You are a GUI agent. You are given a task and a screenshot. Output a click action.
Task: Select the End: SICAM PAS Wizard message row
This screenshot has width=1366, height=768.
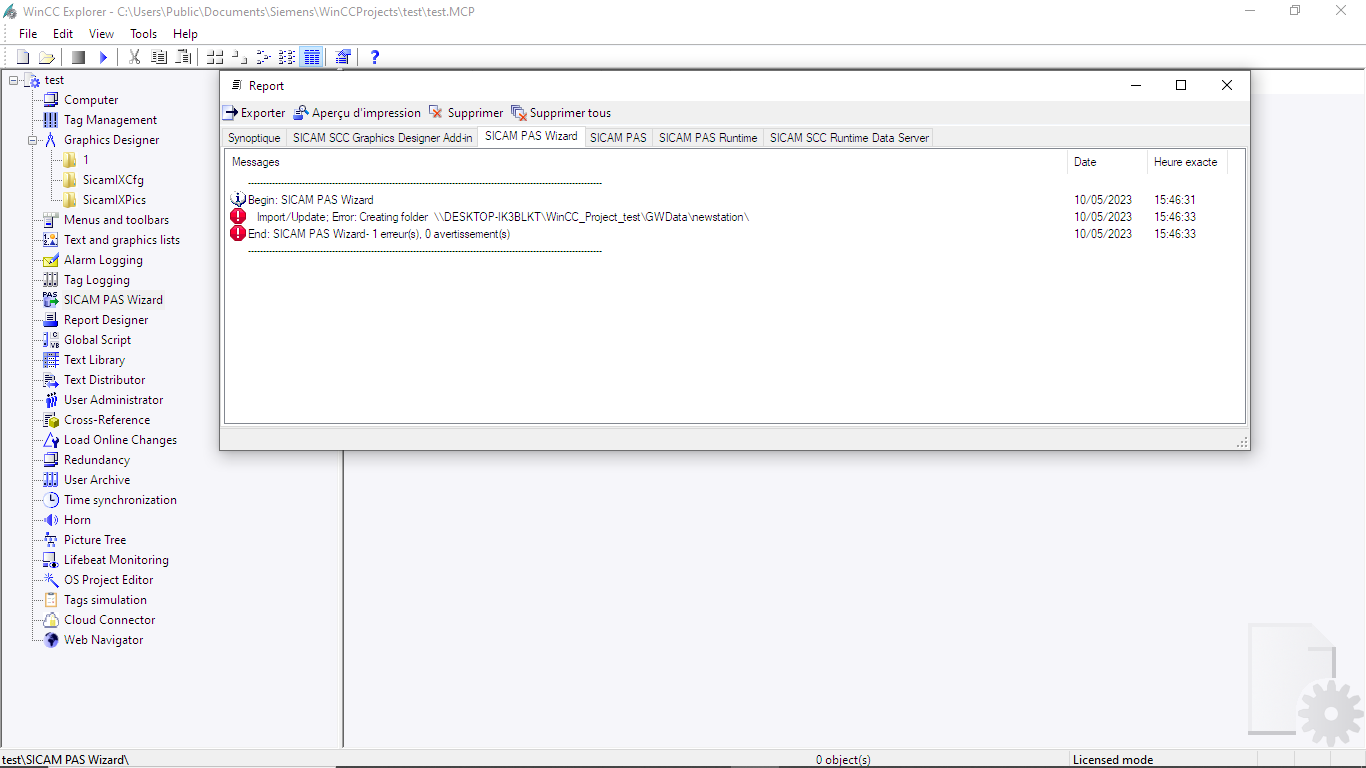pyautogui.click(x=728, y=234)
